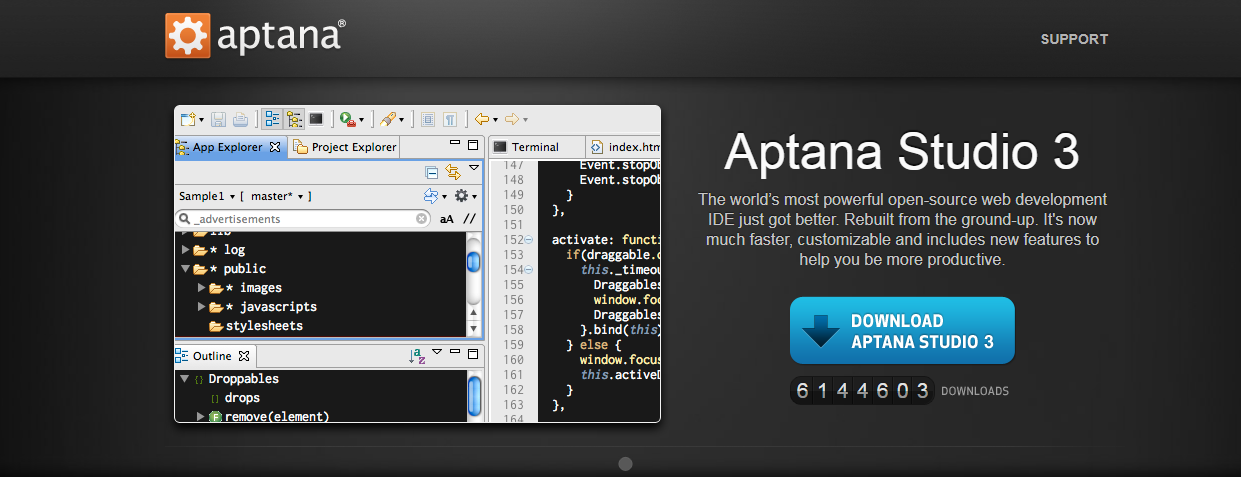Collapse the public folder

pos(186,269)
